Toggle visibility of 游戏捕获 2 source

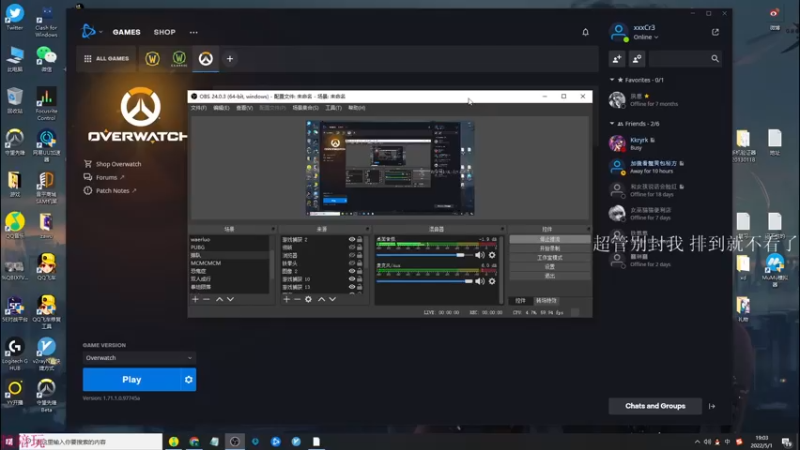point(352,239)
